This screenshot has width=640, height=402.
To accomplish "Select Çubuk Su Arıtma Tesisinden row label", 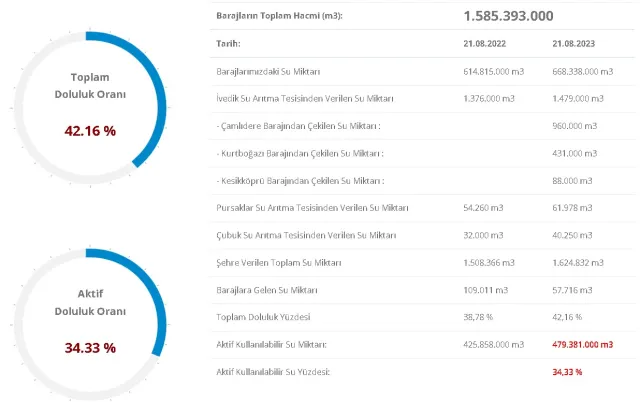I will click(x=305, y=235).
